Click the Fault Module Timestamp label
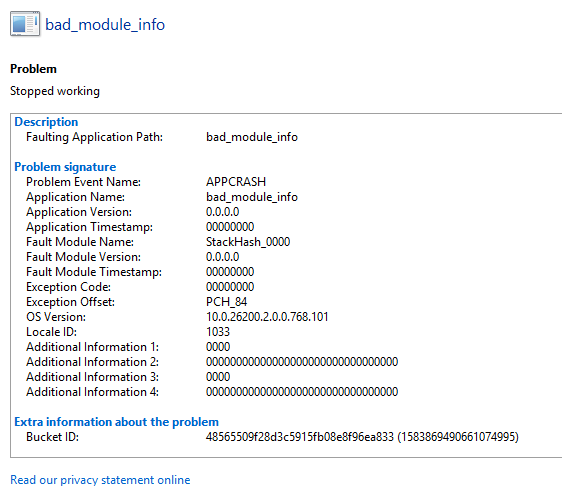Viewport: 562px width, 486px height. (94, 272)
